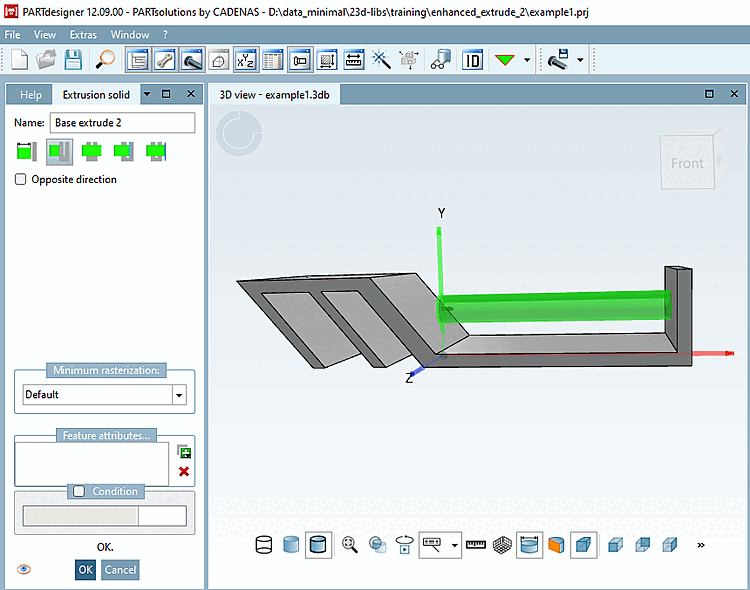Viewport: 750px width, 590px height.
Task: Choose the fixed-distance extrusion type icon
Action: point(25,152)
